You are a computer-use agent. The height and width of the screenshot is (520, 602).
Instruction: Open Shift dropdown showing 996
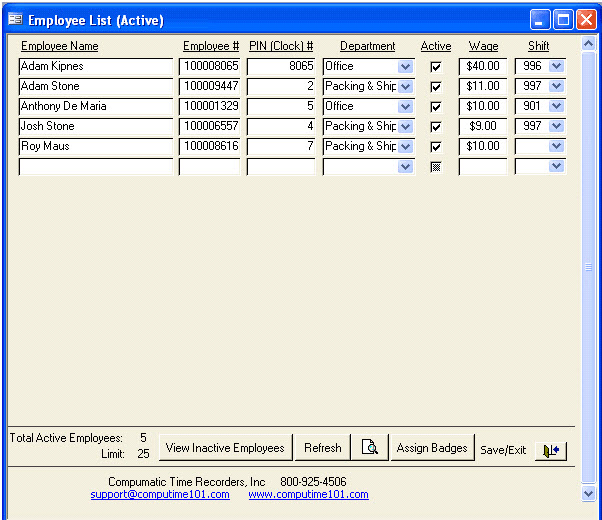point(557,66)
